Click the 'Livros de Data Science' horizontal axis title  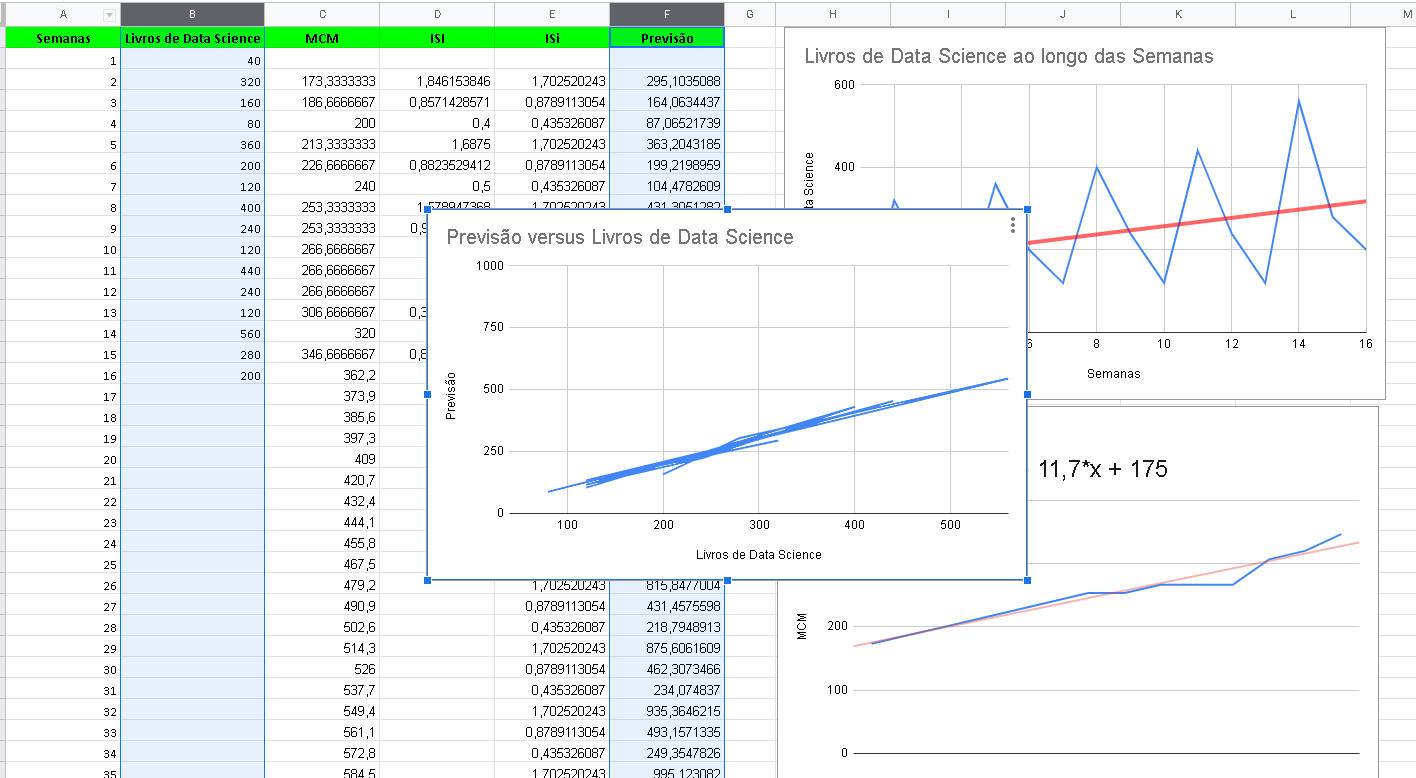point(759,555)
